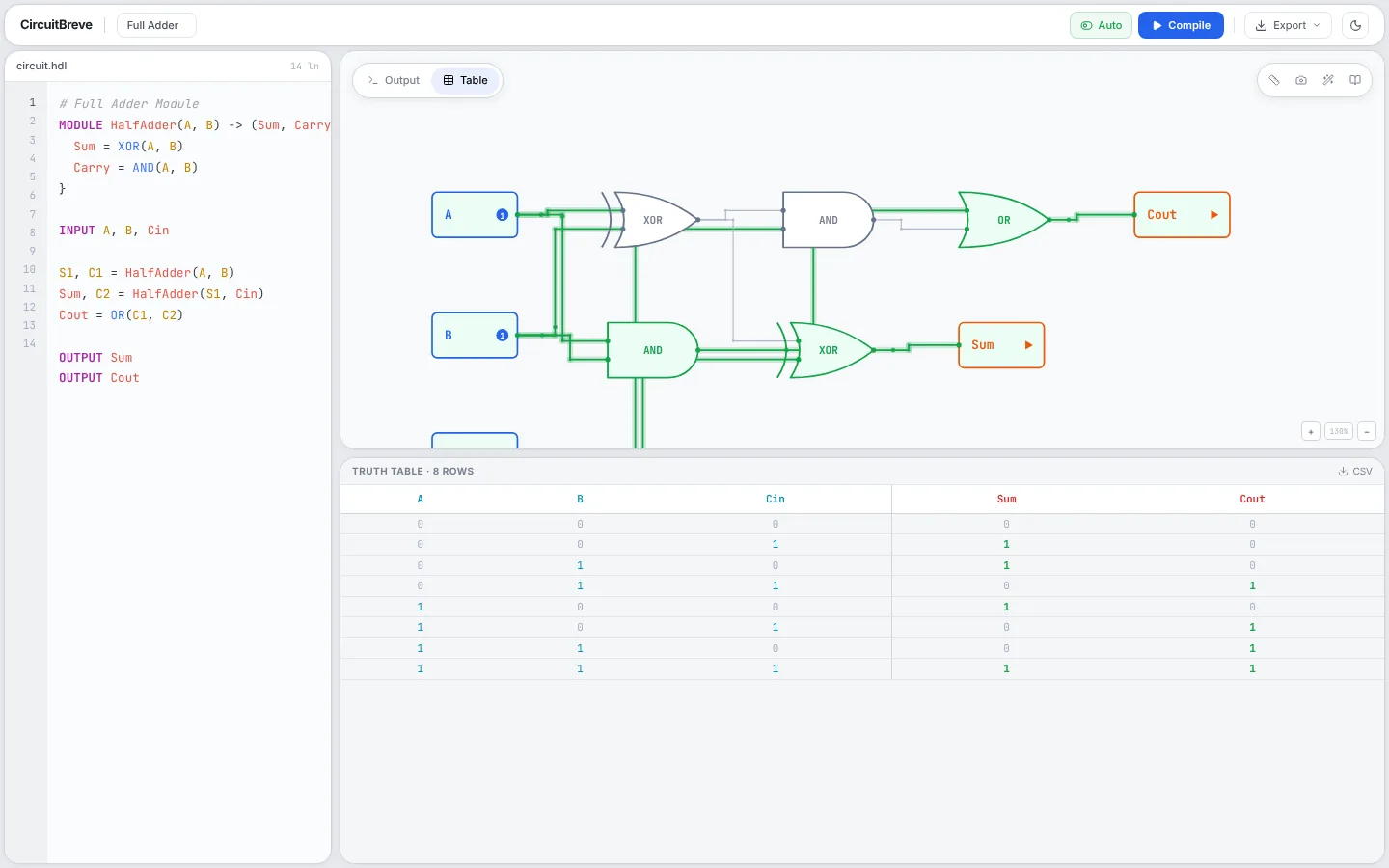Zoom in the circuit with plus button

pyautogui.click(x=1311, y=431)
